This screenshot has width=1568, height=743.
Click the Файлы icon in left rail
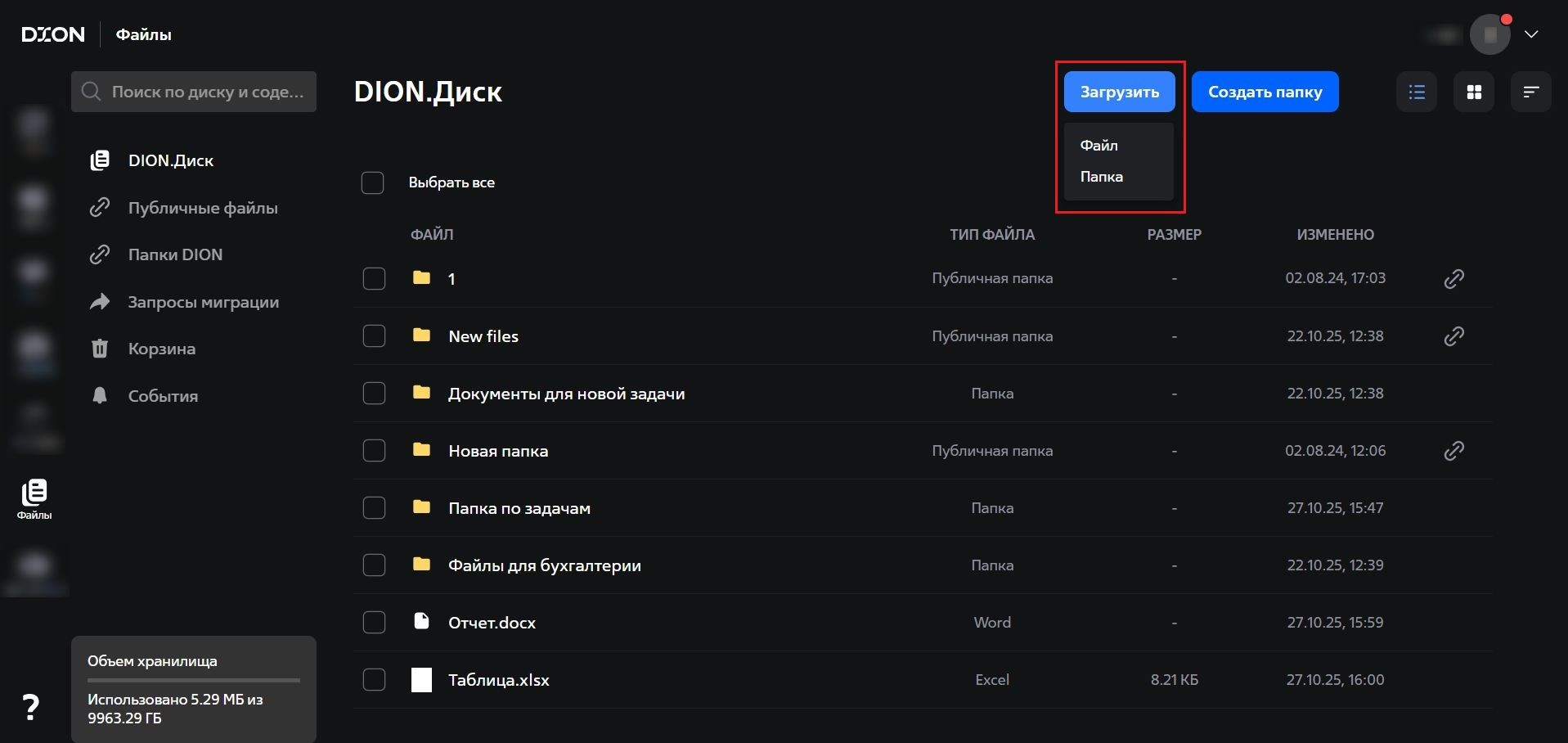pyautogui.click(x=34, y=498)
